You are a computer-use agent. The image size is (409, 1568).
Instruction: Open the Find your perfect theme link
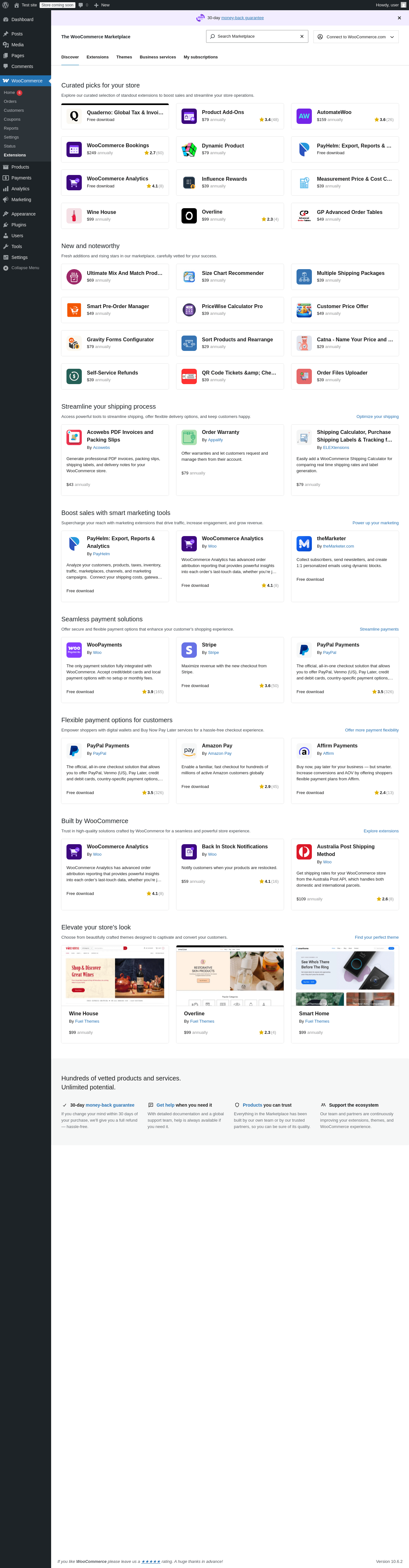point(376,937)
